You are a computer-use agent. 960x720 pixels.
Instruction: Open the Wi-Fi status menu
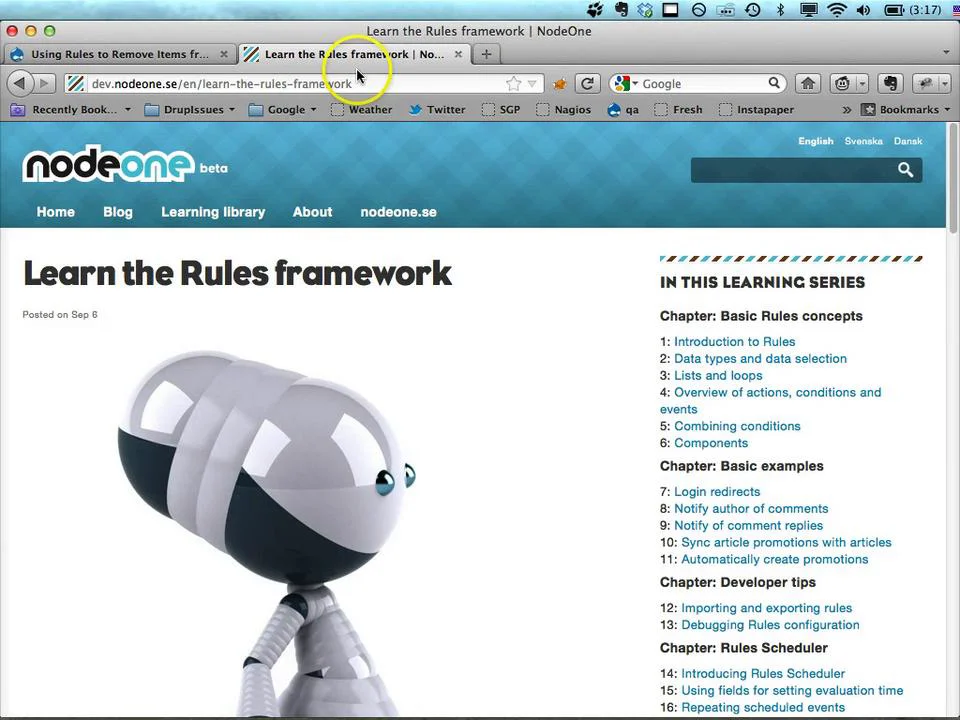pyautogui.click(x=836, y=10)
